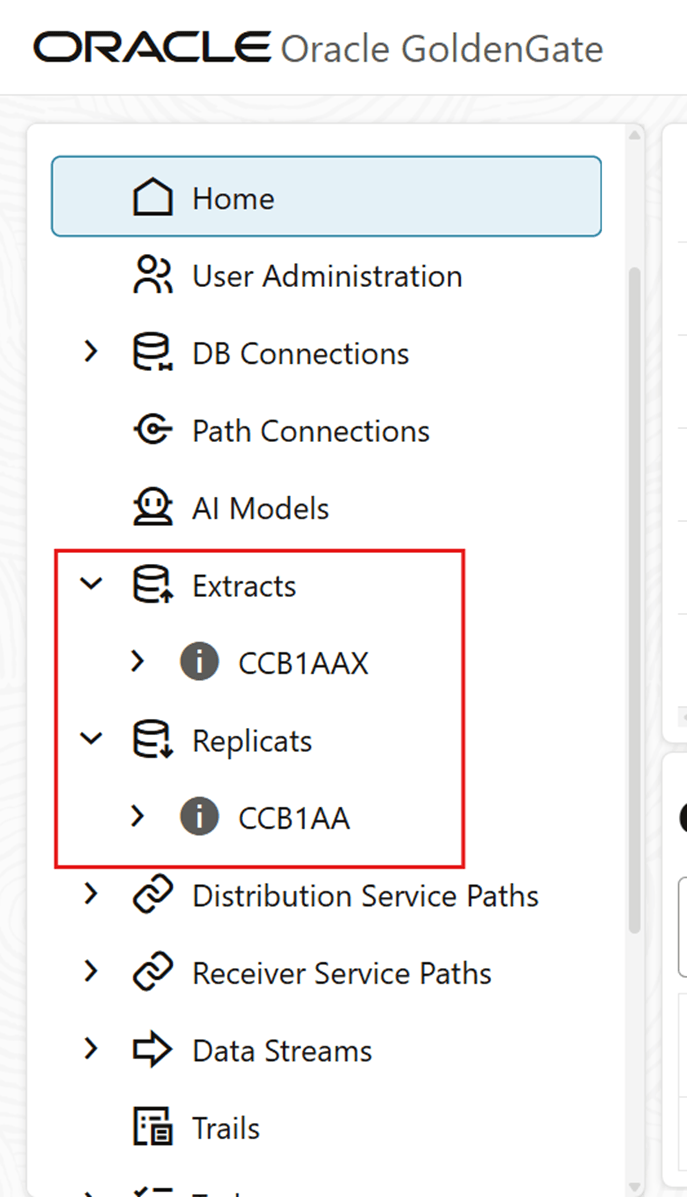The width and height of the screenshot is (687, 1197).
Task: Click the AI Models icon
Action: point(151,507)
